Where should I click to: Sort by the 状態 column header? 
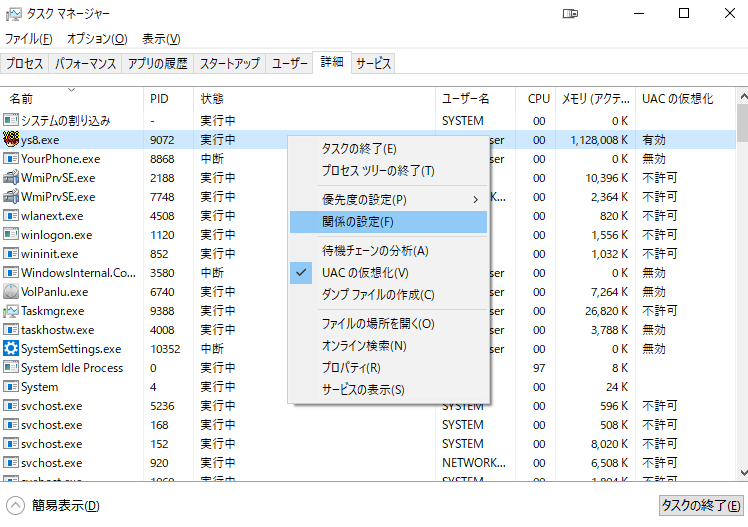tap(314, 99)
